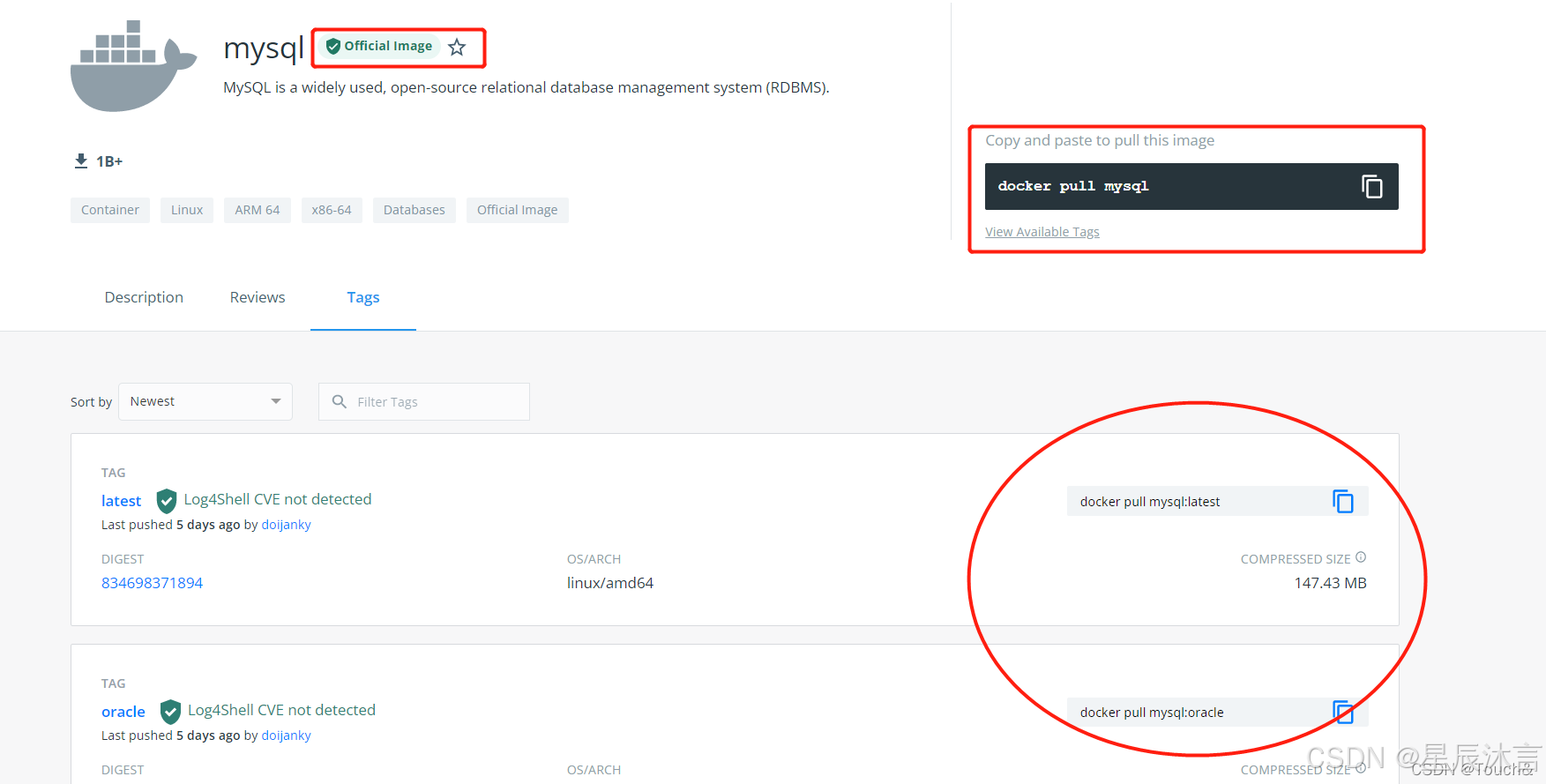Open doijanky profile under latest tag
Image resolution: width=1546 pixels, height=784 pixels.
pos(287,525)
